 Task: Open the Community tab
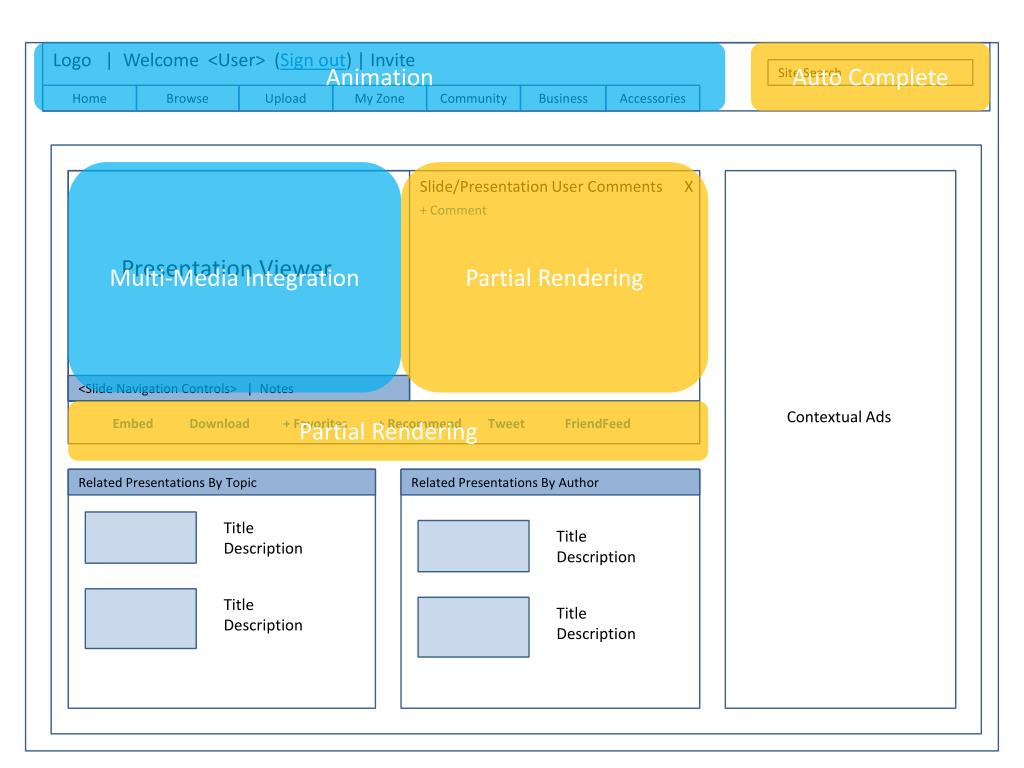[473, 99]
